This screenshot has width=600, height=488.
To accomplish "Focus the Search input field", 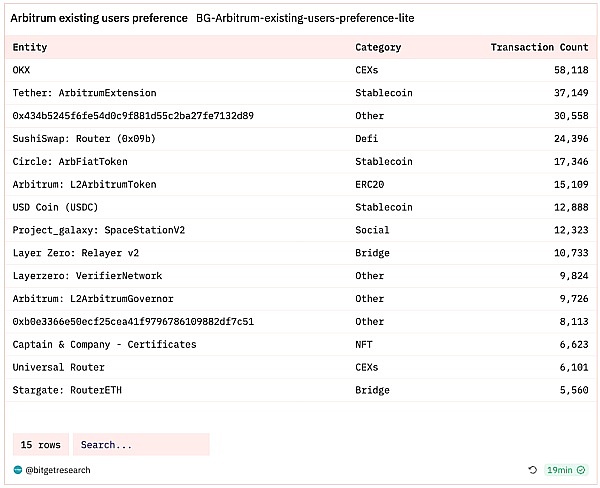I will coord(140,444).
